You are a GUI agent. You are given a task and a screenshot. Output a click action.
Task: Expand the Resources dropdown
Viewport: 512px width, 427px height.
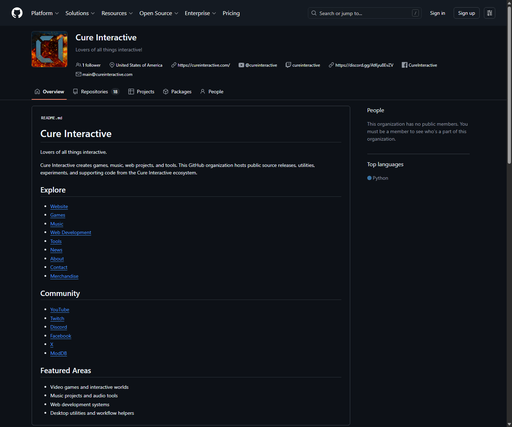tap(117, 13)
